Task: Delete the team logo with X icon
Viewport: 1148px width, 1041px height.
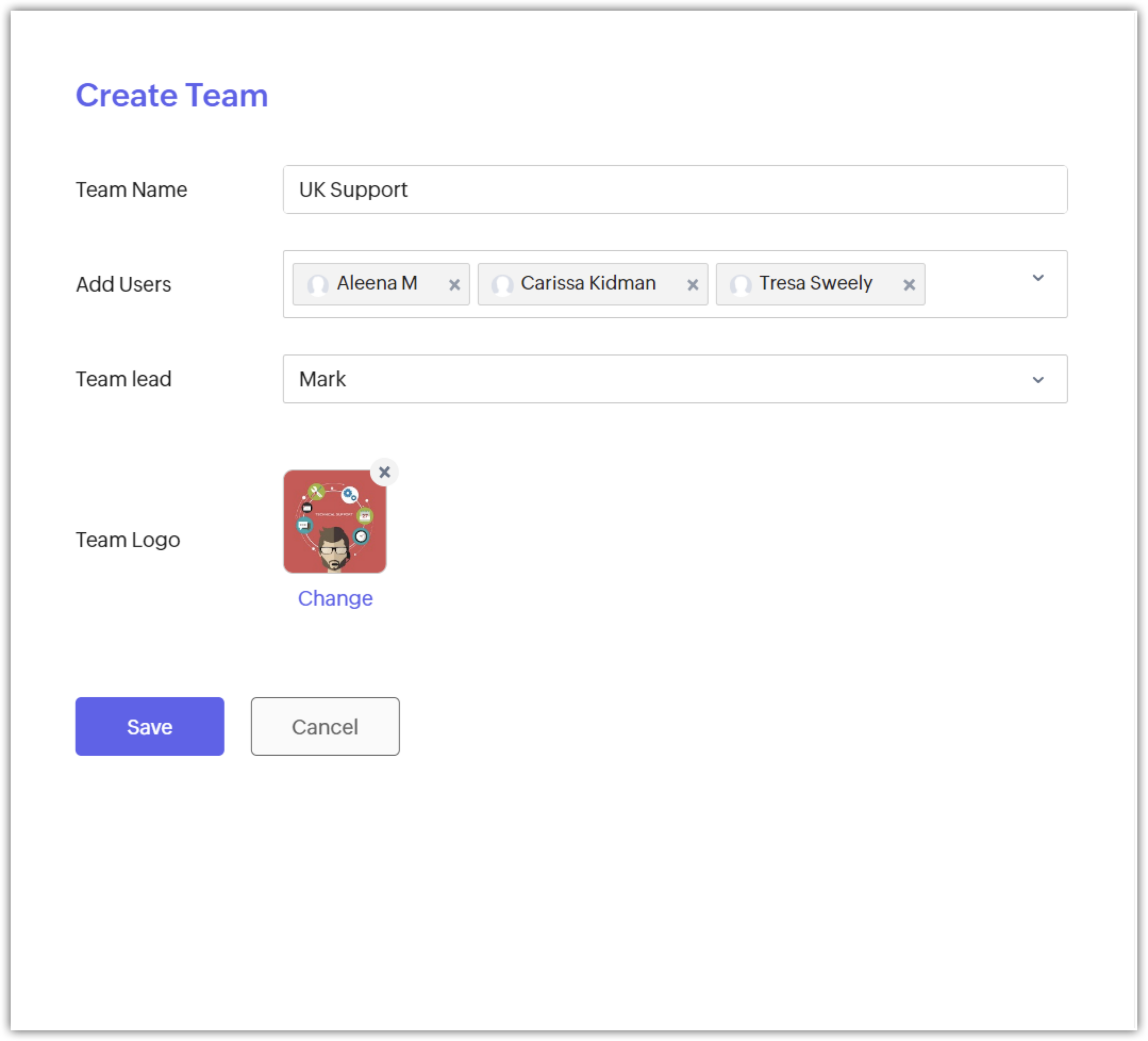Action: pos(385,473)
